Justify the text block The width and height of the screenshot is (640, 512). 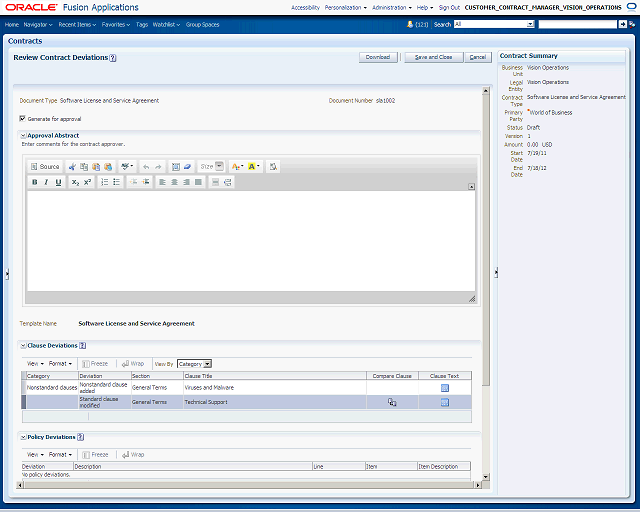click(x=198, y=182)
